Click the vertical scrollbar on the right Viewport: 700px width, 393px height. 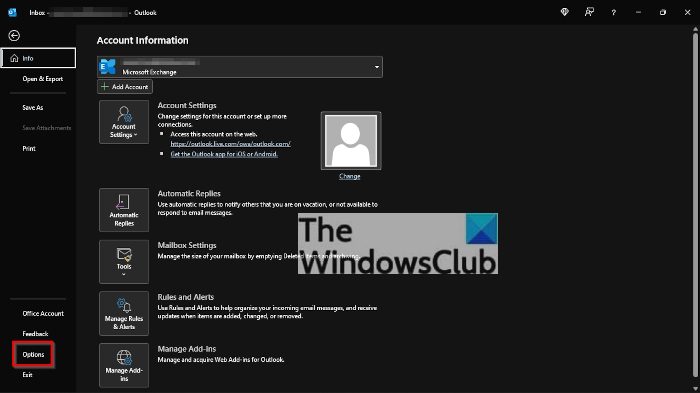(x=696, y=205)
